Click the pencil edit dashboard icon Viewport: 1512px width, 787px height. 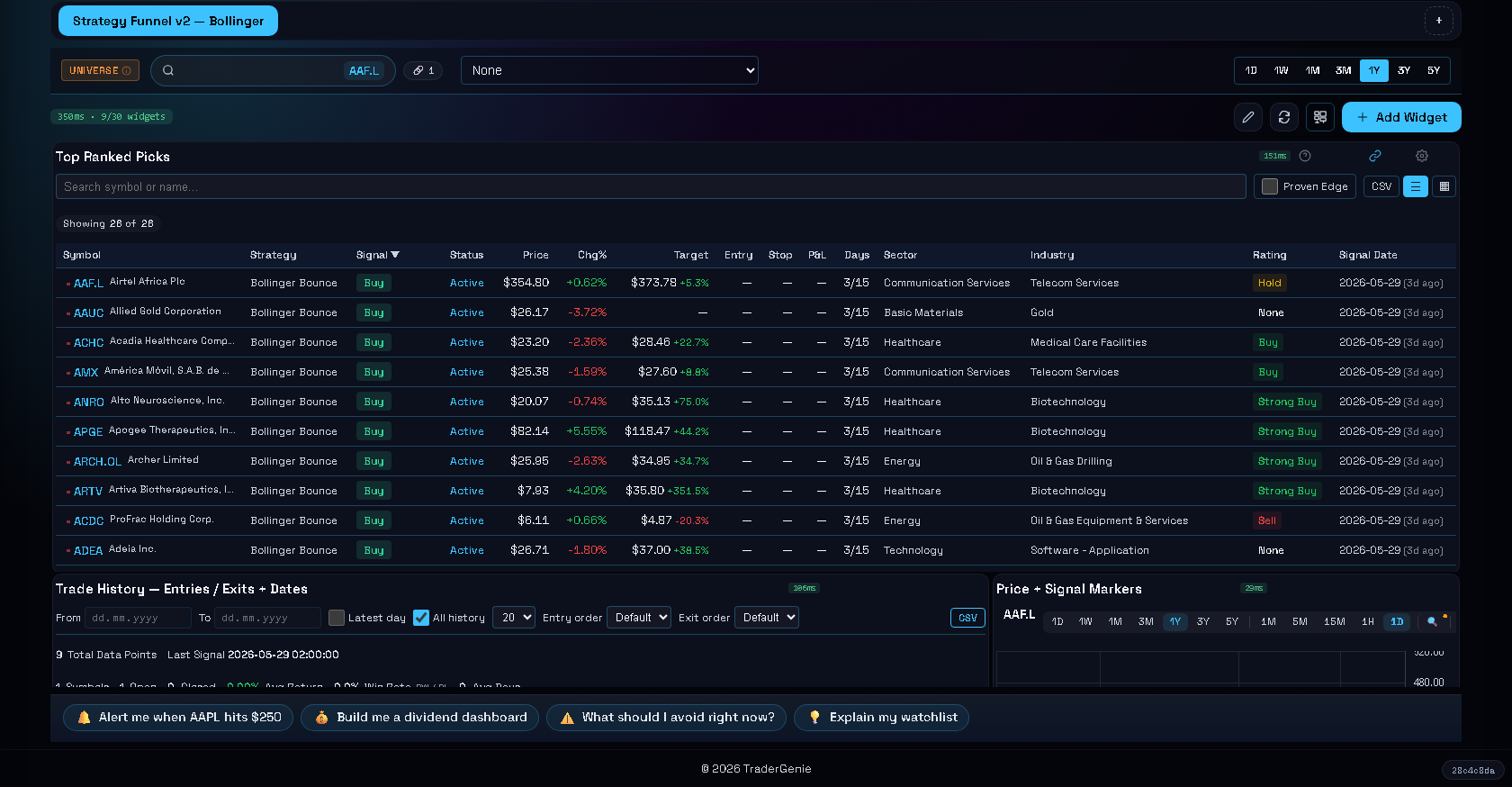tap(1248, 117)
